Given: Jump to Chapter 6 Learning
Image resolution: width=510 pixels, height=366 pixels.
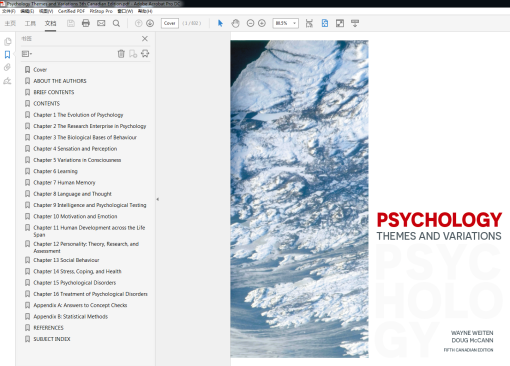Looking at the screenshot, I should click(55, 171).
